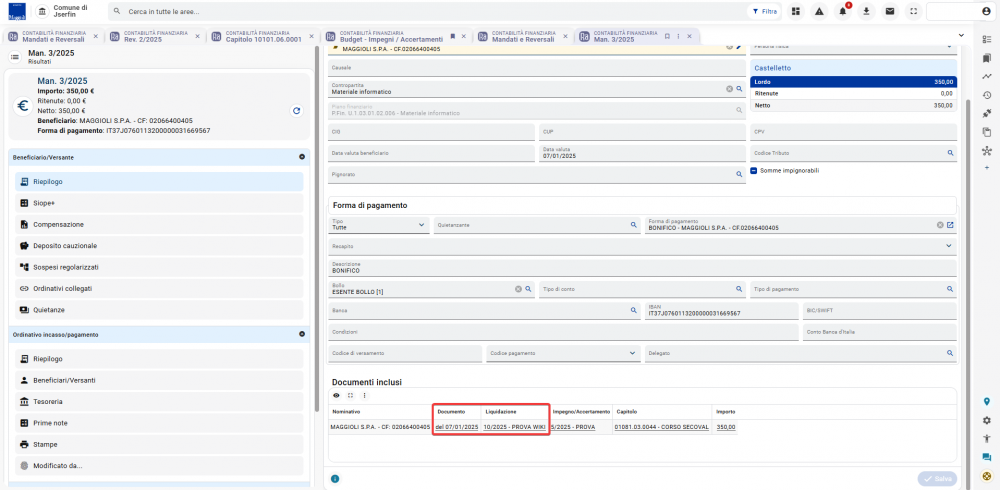Open the 5/2025 - PROVA impegno link

pos(573,427)
